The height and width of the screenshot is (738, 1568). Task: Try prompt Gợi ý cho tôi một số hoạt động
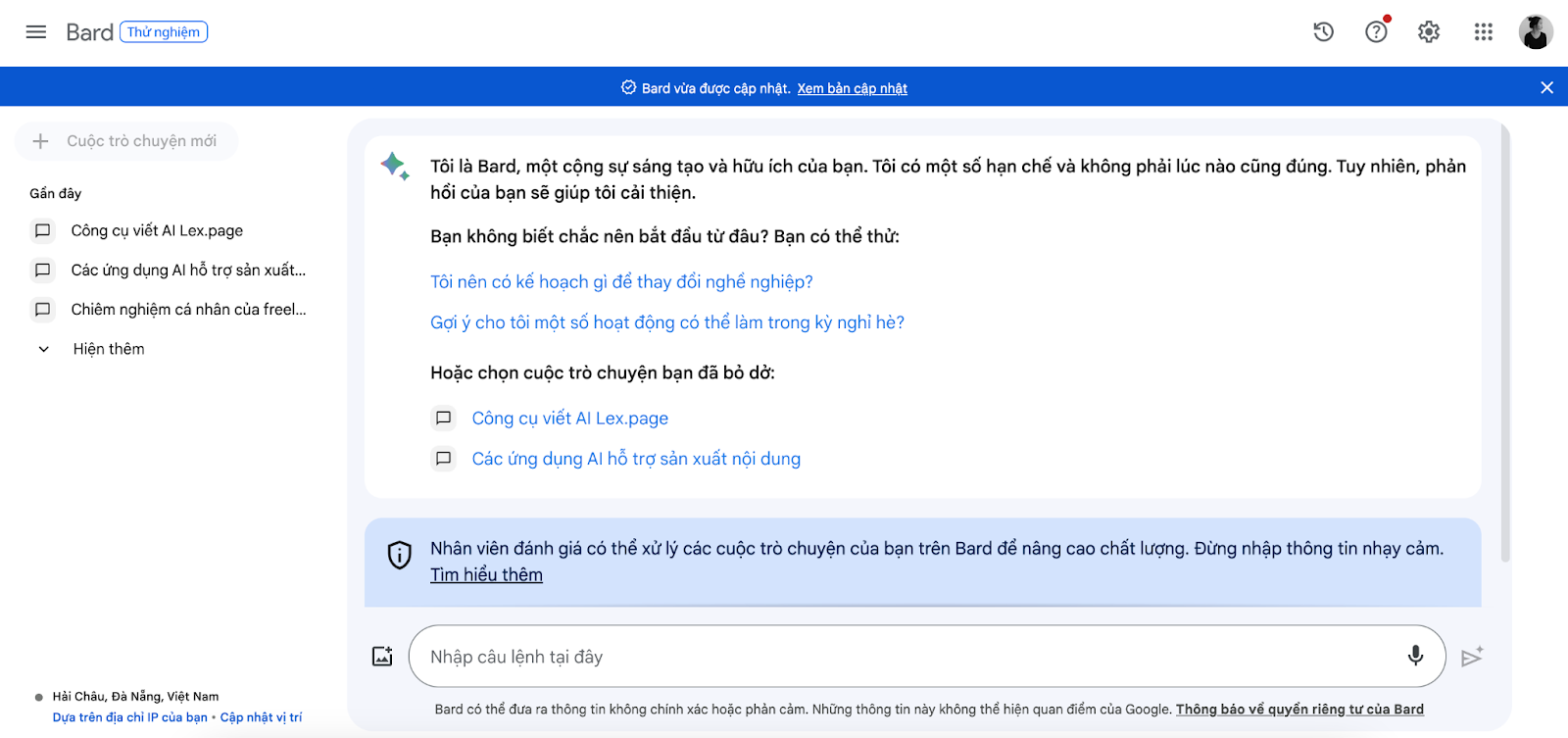pyautogui.click(x=667, y=322)
